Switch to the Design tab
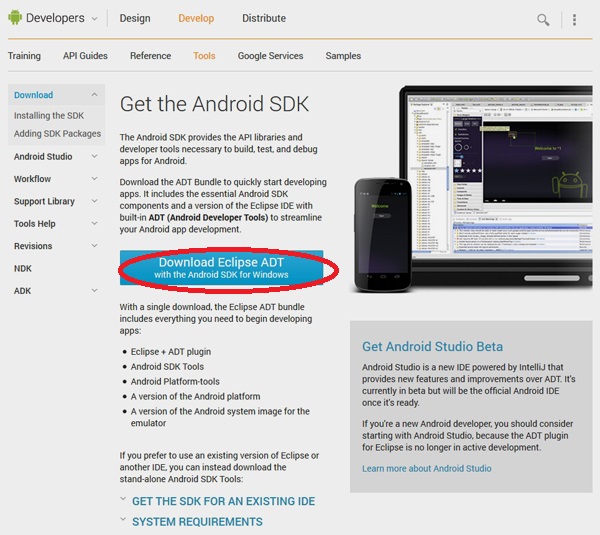The image size is (600, 535). click(x=135, y=18)
